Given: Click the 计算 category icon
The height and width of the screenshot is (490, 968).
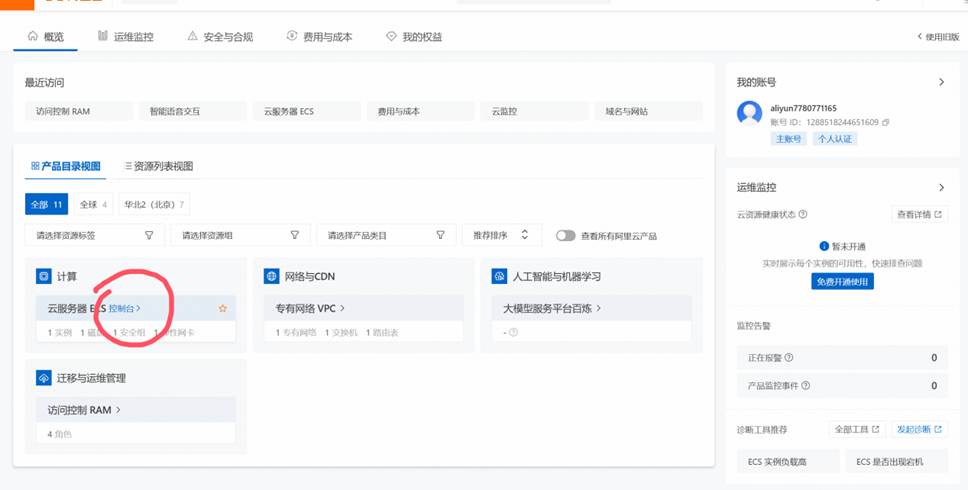Looking at the screenshot, I should pyautogui.click(x=43, y=276).
